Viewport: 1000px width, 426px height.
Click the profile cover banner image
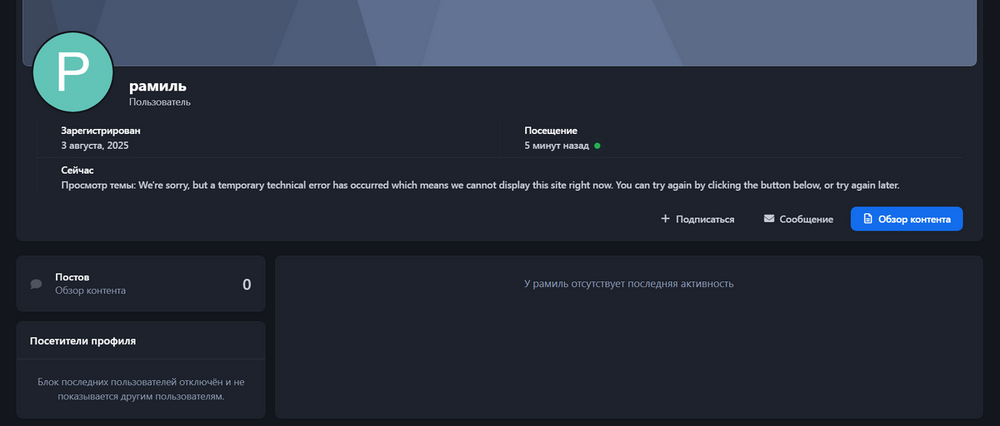point(500,30)
